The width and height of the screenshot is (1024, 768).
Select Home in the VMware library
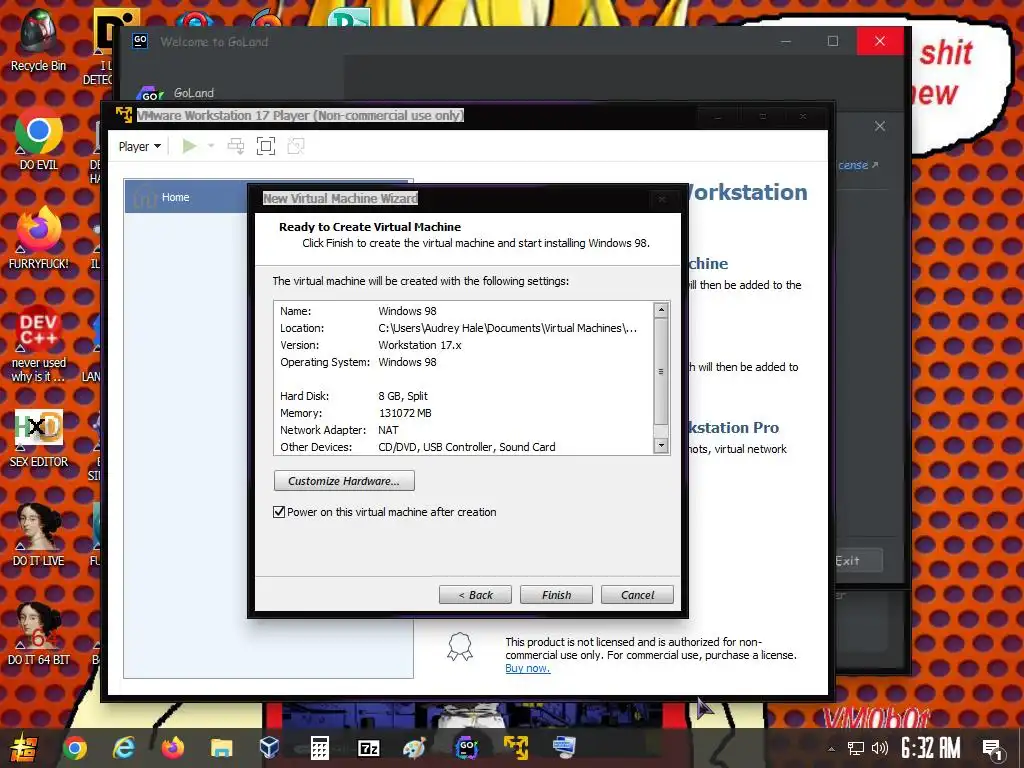click(x=187, y=197)
